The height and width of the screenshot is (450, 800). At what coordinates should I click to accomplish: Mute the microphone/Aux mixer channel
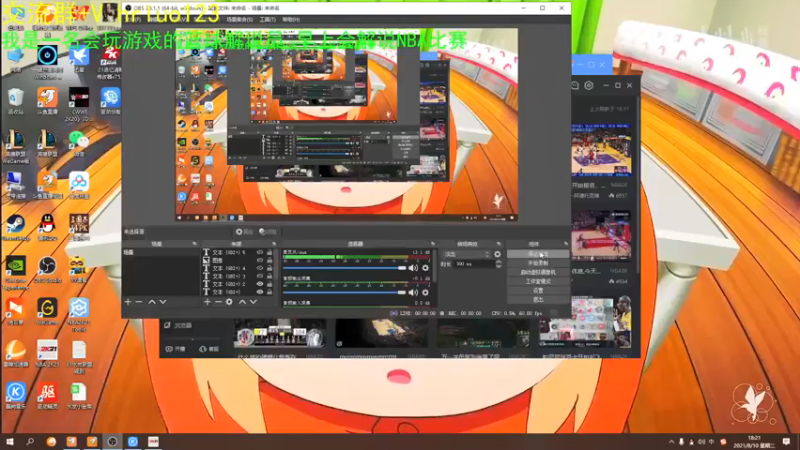pyautogui.click(x=413, y=268)
